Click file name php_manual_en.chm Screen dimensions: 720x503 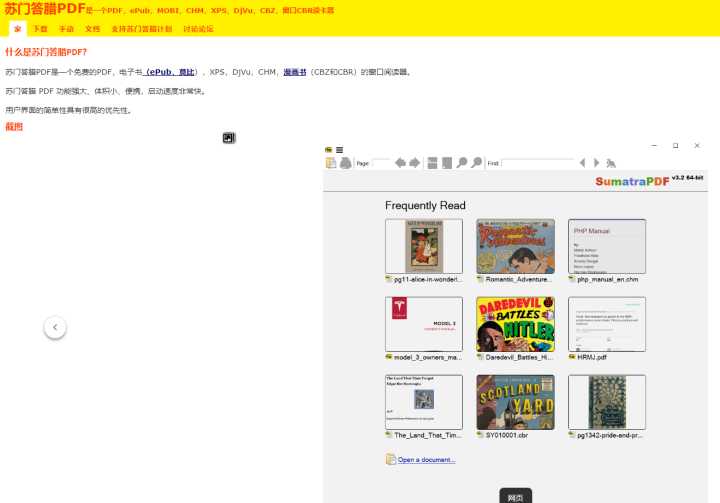point(608,279)
